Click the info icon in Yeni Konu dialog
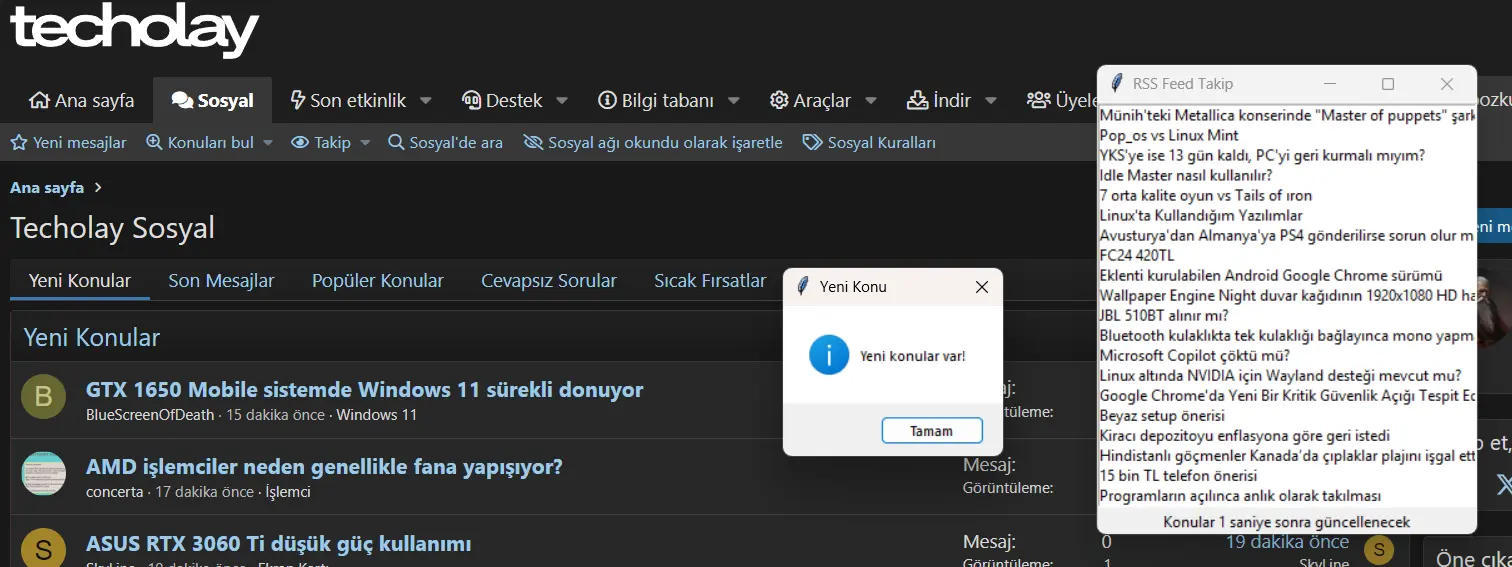Image resolution: width=1512 pixels, height=567 pixels. [829, 355]
